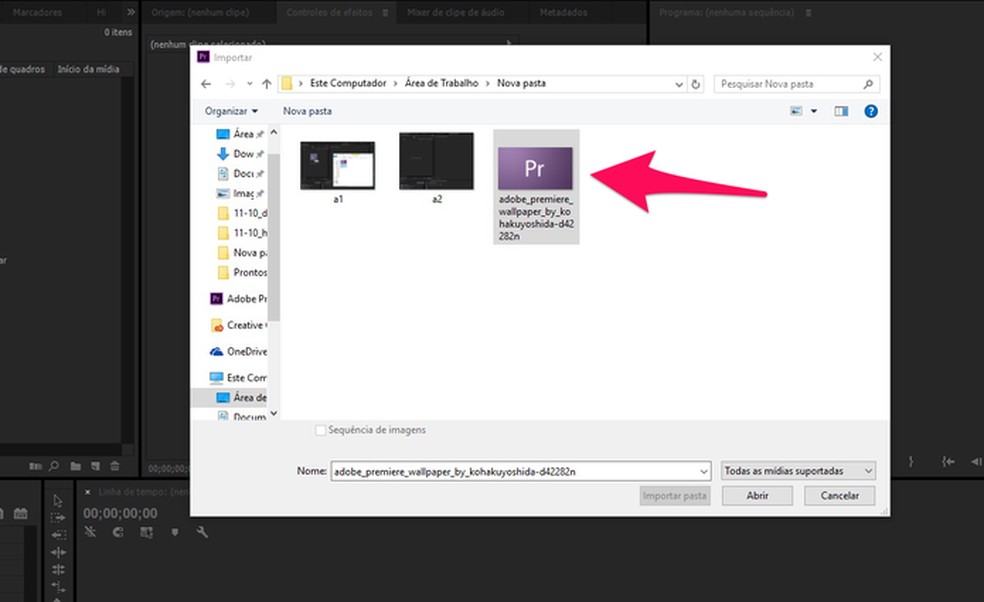Open the Todas as mídias suportadas dropdown

point(798,471)
